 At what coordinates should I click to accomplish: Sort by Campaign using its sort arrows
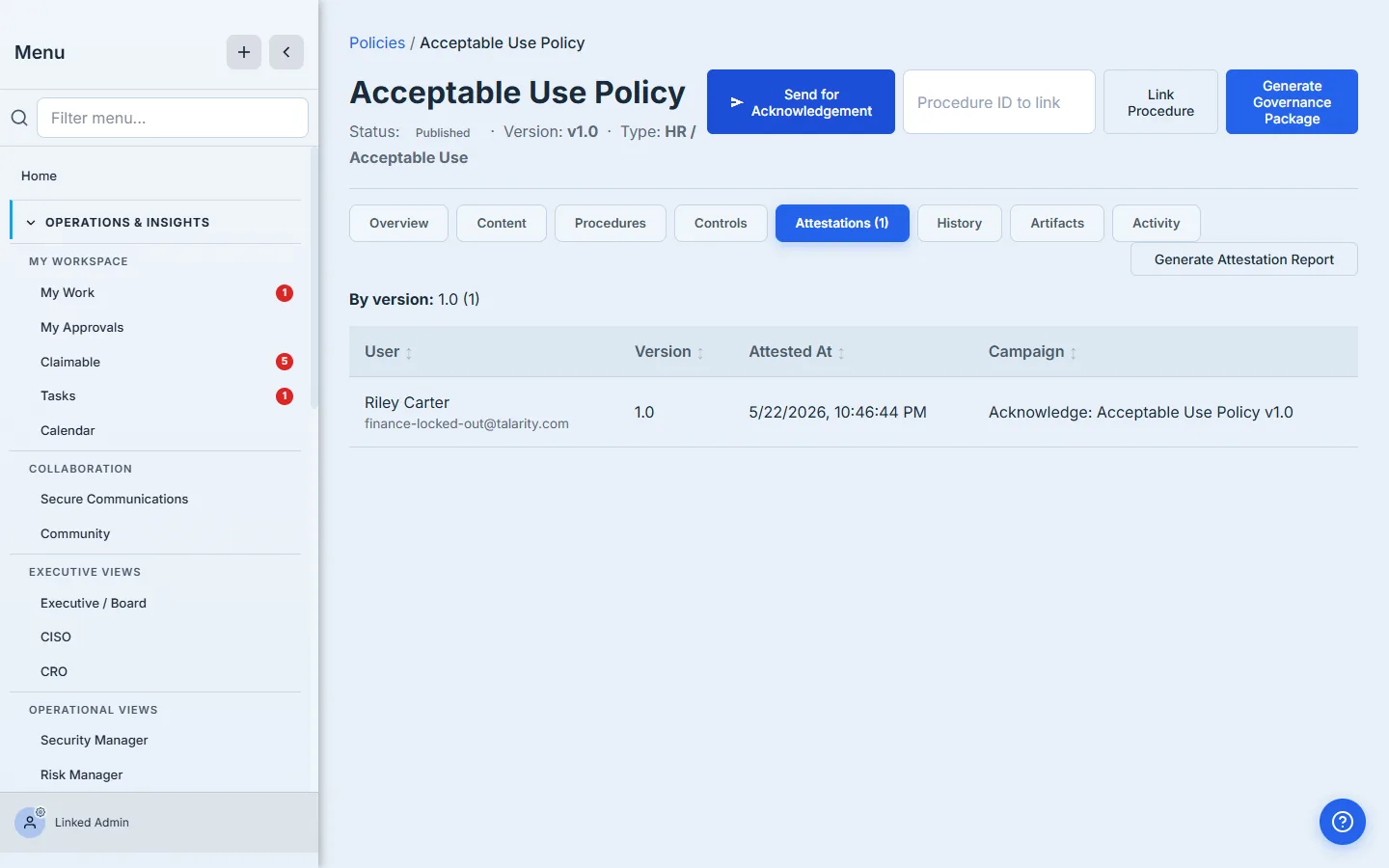tap(1074, 353)
